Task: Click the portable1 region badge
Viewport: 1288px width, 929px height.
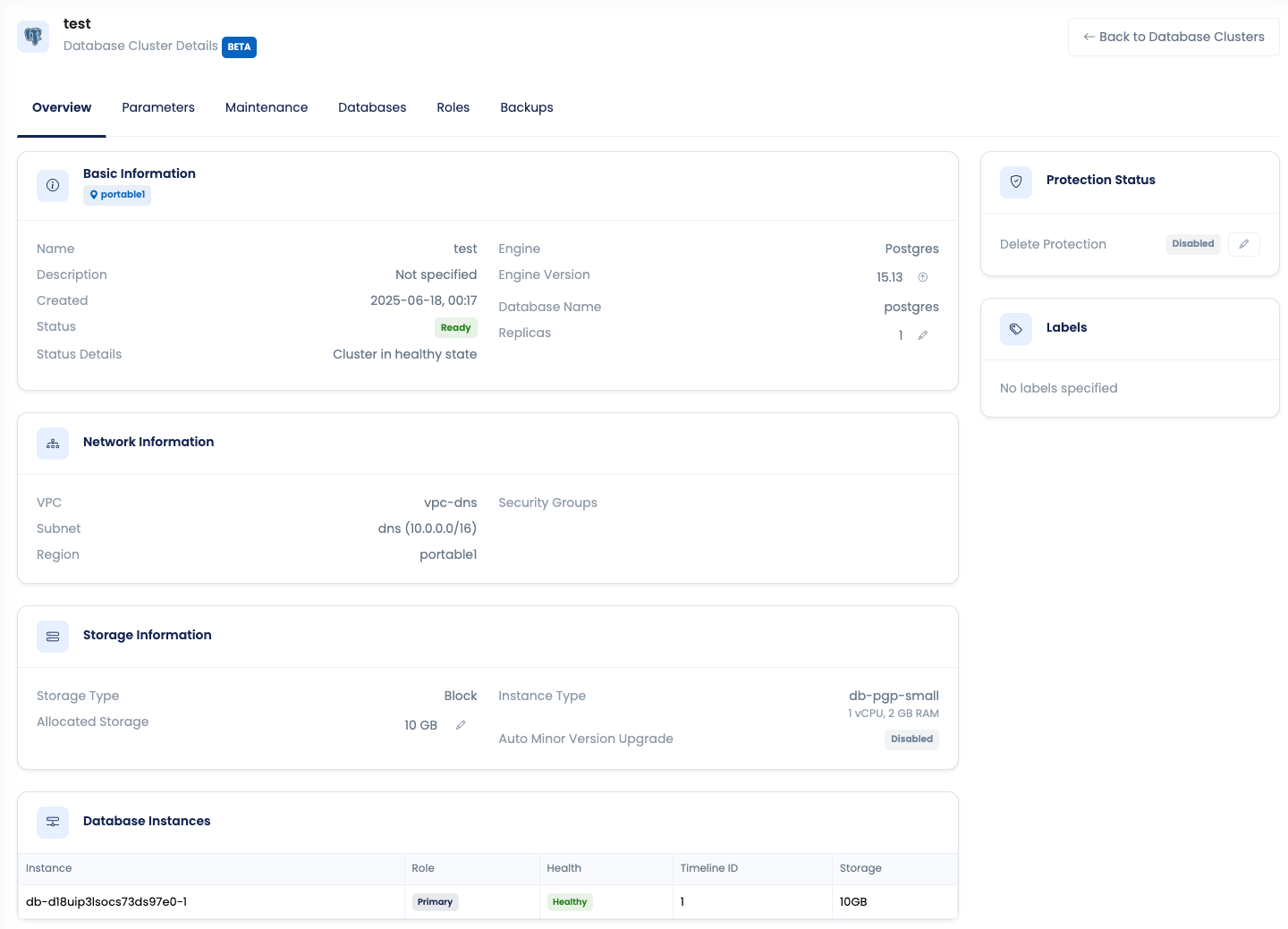Action: [116, 194]
